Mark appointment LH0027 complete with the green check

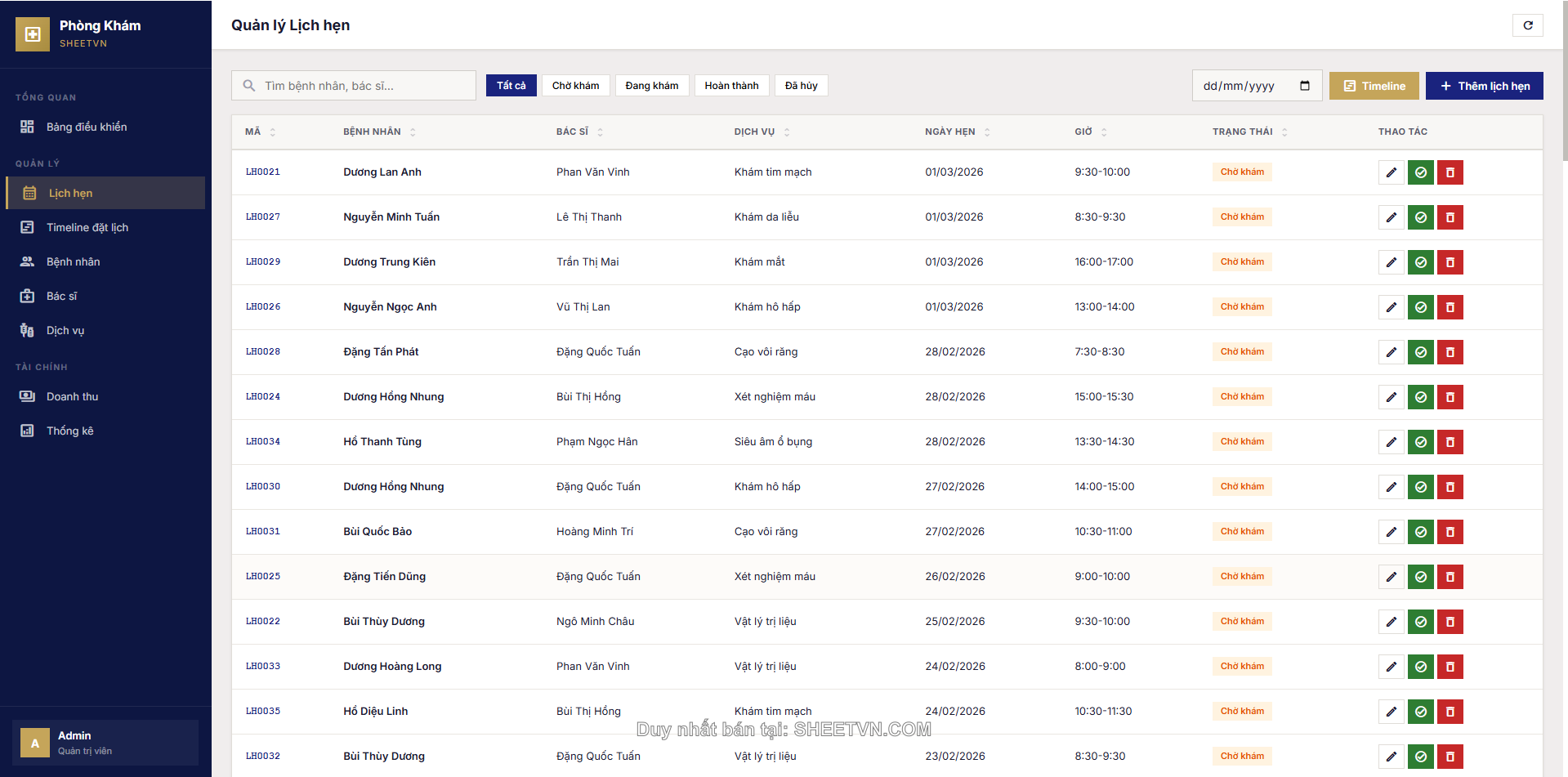1420,217
